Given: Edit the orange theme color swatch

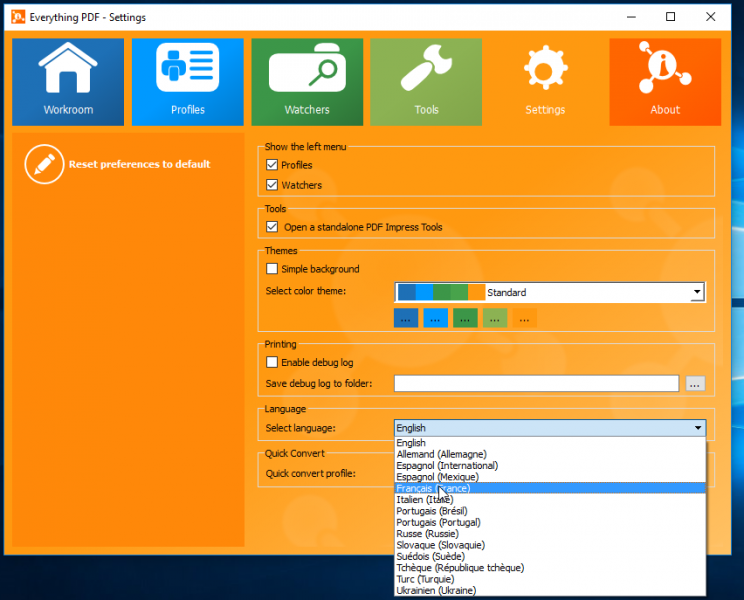Looking at the screenshot, I should [524, 318].
